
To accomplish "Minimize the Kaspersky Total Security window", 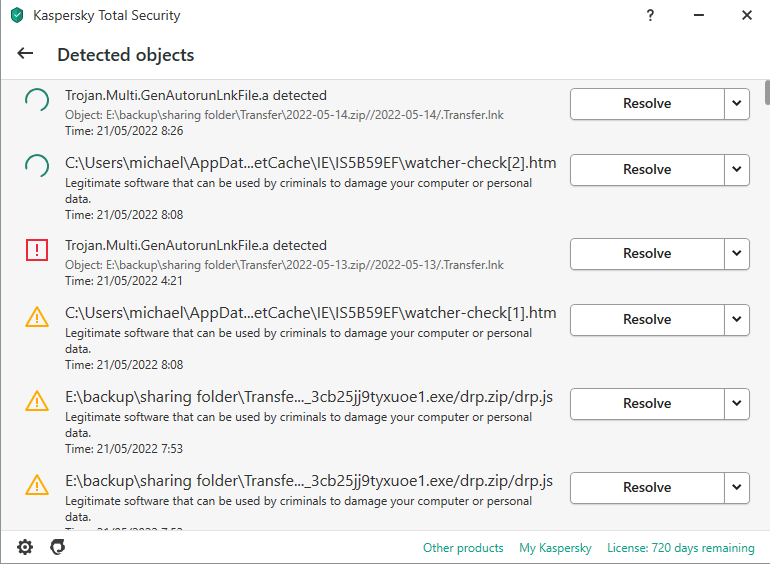I will pyautogui.click(x=699, y=15).
